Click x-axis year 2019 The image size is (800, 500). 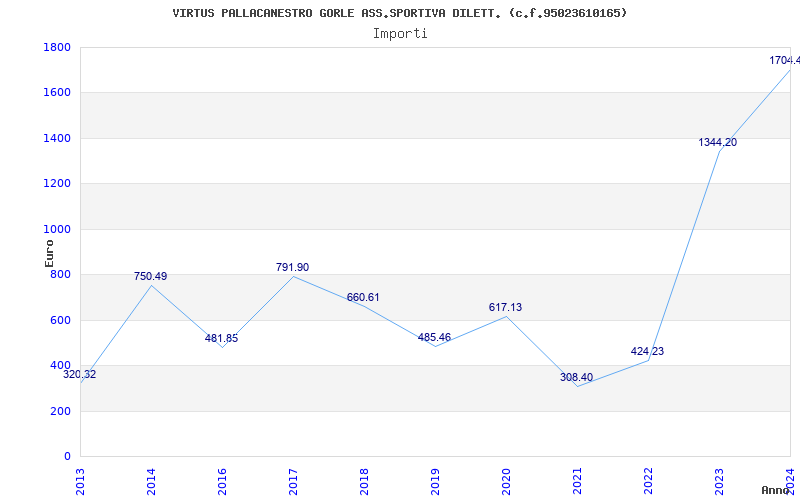[435, 481]
